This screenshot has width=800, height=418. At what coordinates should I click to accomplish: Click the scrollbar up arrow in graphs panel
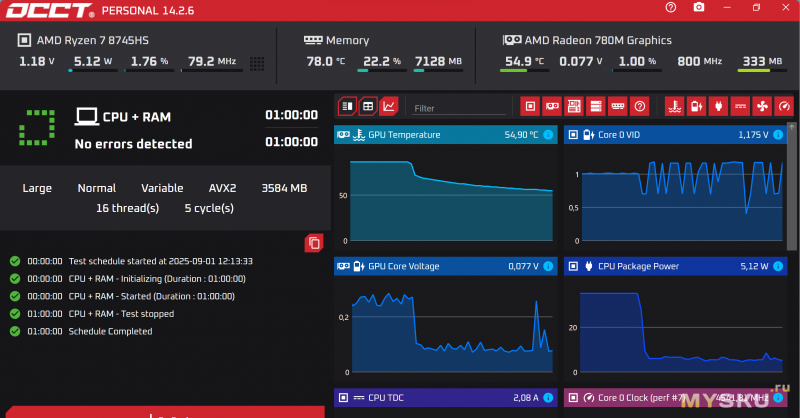[x=792, y=127]
